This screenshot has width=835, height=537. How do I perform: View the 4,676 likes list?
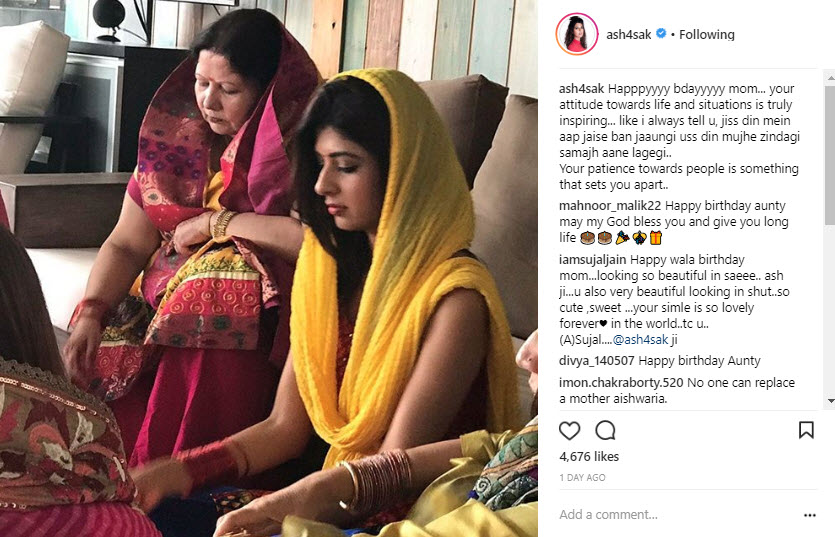(589, 457)
